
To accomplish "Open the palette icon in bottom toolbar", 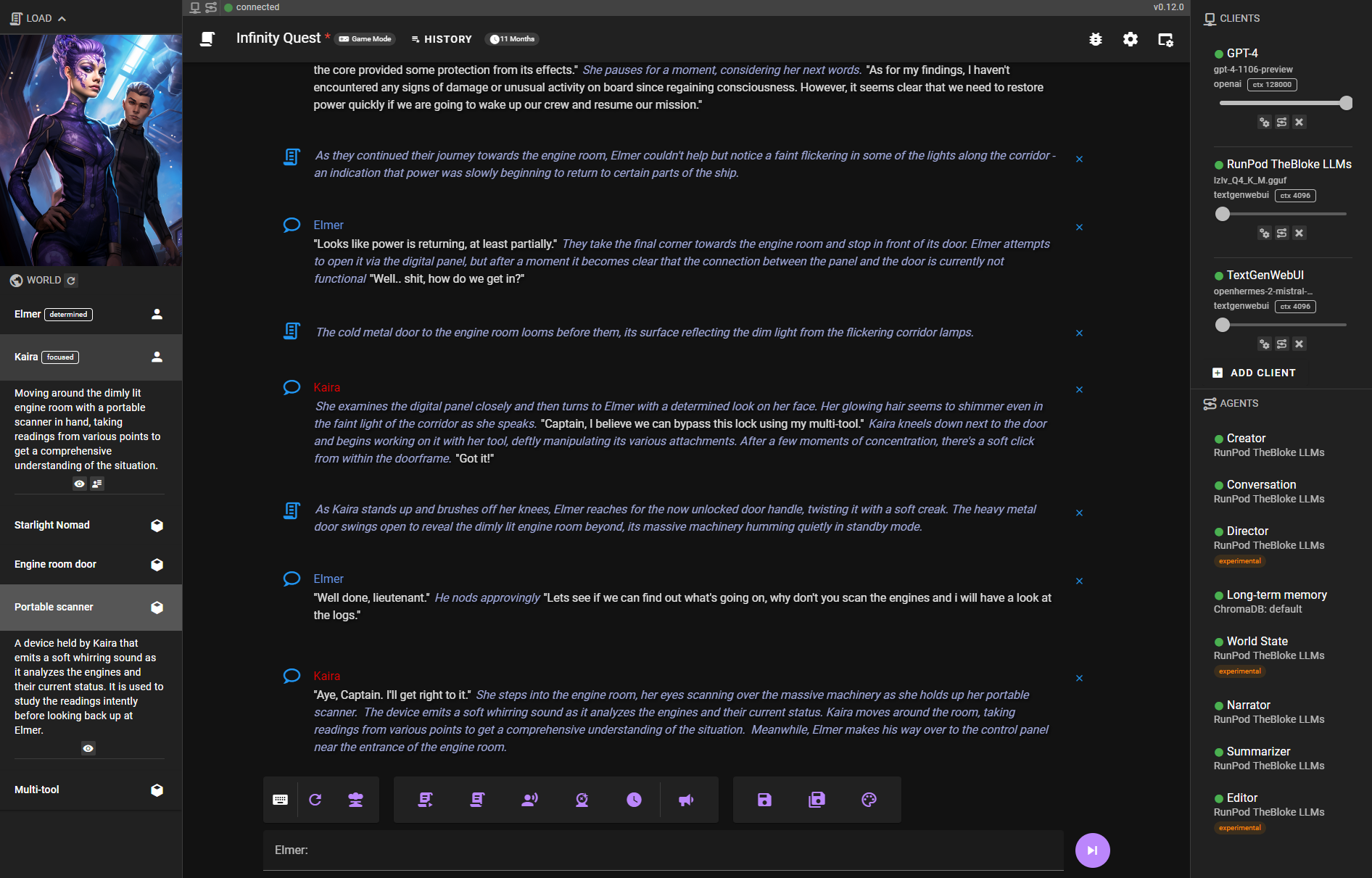I will click(869, 800).
